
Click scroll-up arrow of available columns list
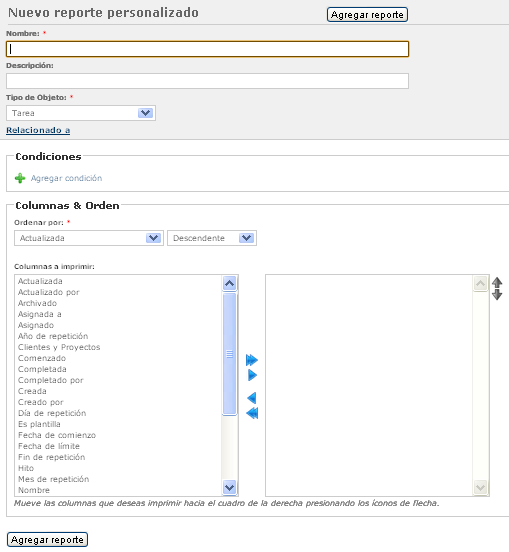coord(230,283)
